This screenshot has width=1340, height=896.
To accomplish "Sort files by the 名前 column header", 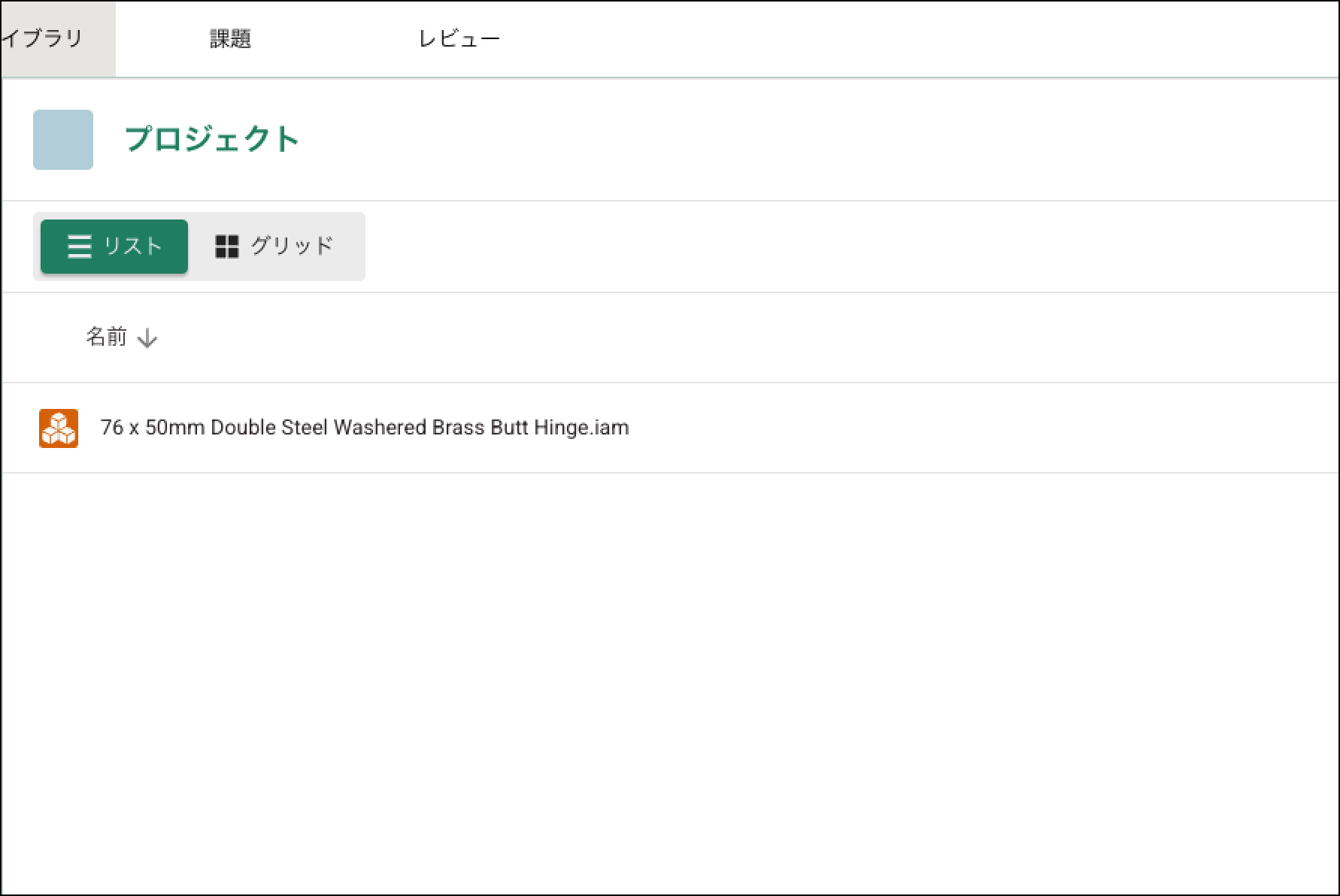I will coord(106,337).
